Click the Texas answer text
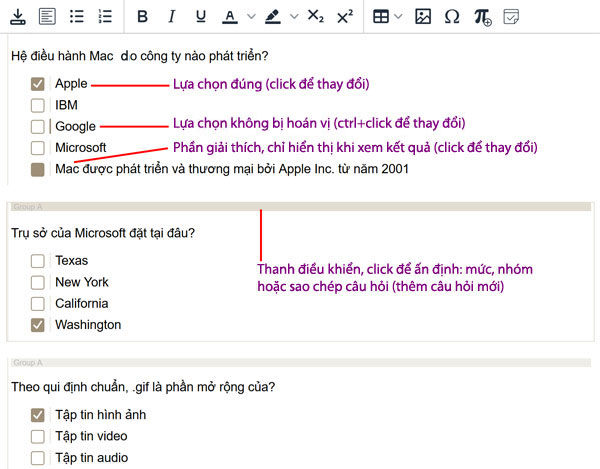This screenshot has width=600, height=469. point(72,261)
